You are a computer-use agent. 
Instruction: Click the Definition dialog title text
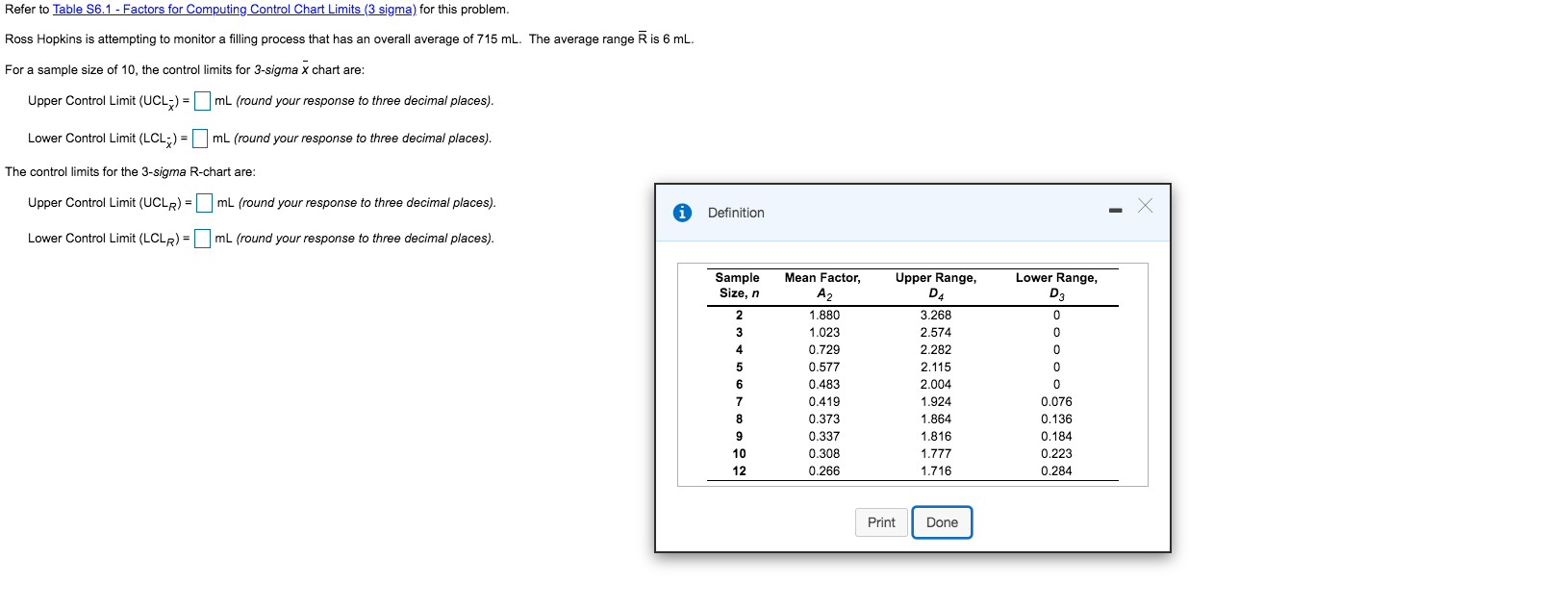(736, 213)
